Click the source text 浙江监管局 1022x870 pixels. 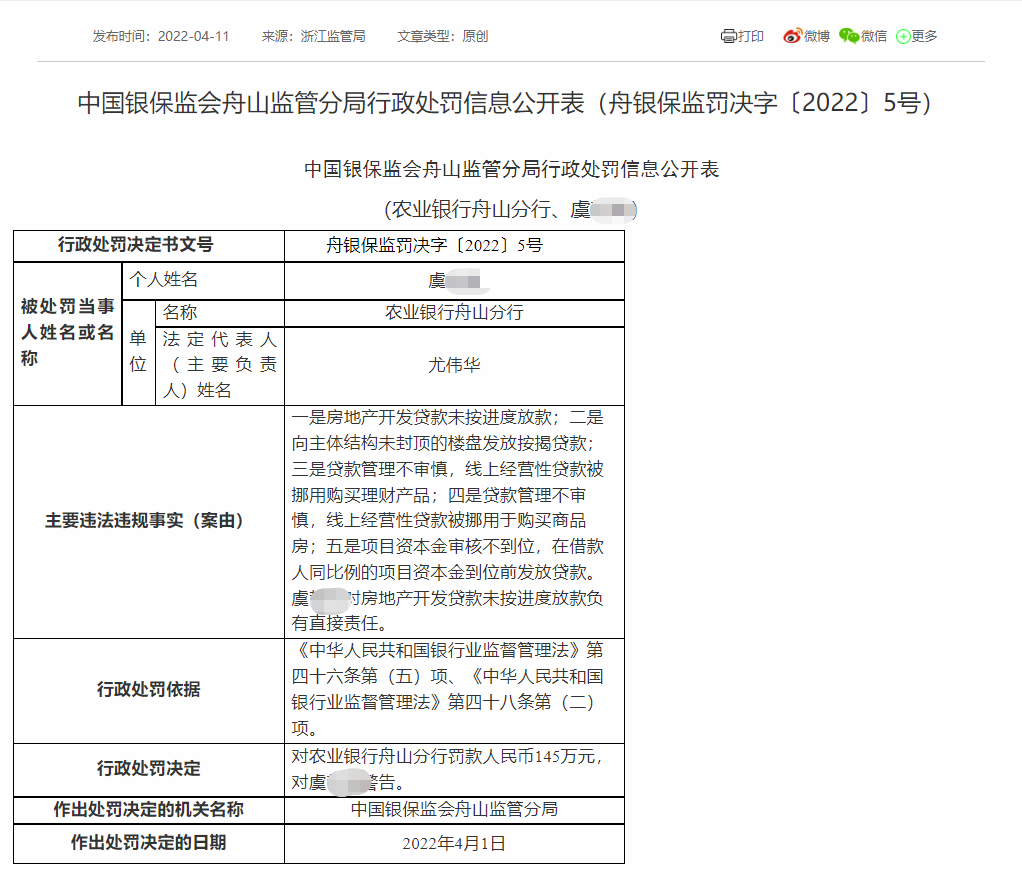pos(332,36)
